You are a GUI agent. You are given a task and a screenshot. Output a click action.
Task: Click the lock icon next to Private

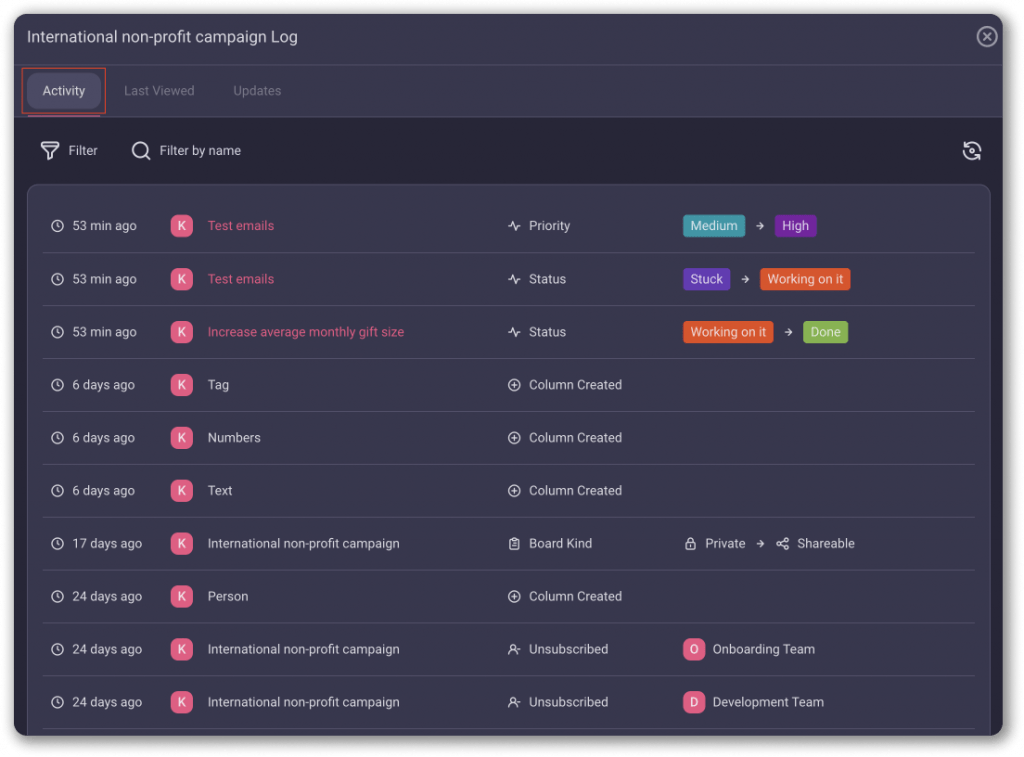click(x=690, y=544)
